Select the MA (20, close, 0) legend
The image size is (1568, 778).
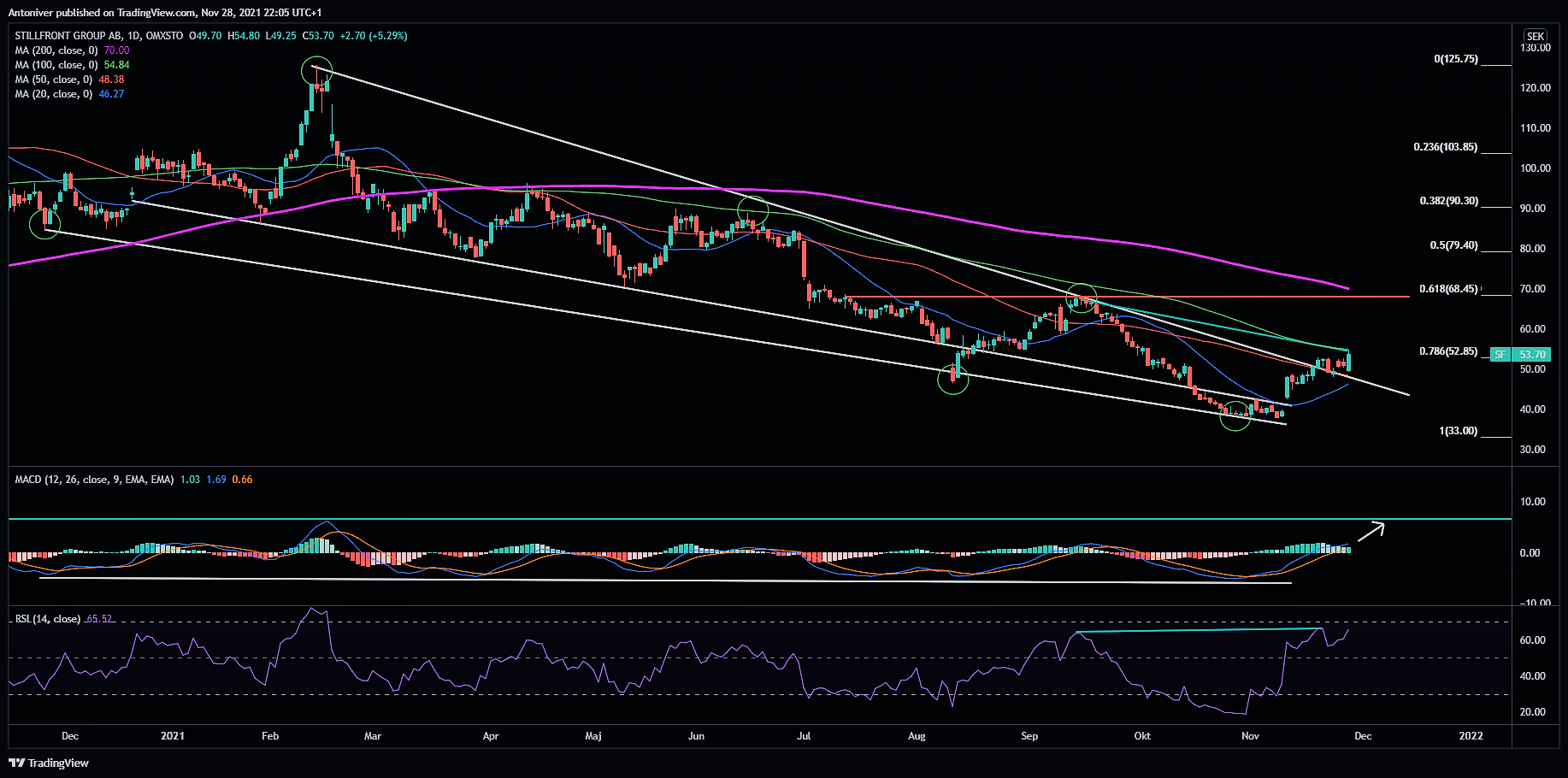53,94
